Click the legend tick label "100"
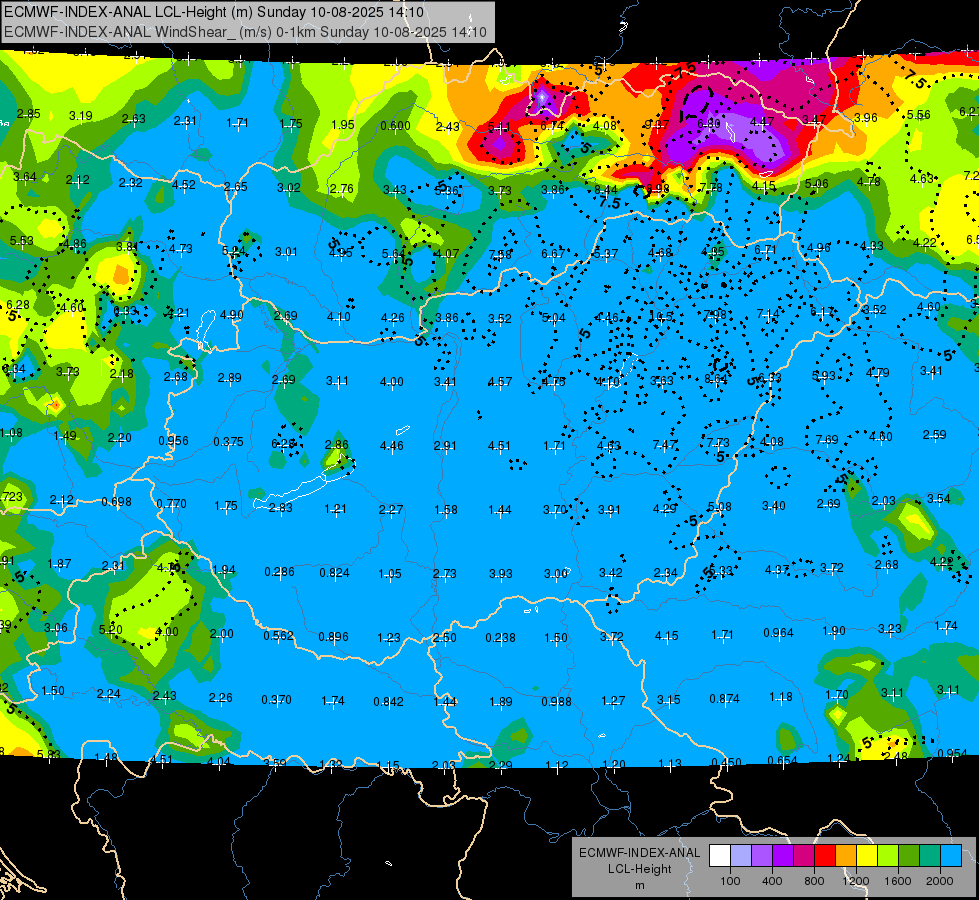979x900 pixels. click(x=730, y=881)
